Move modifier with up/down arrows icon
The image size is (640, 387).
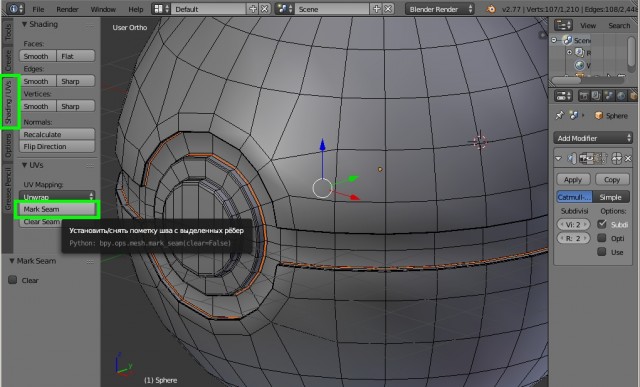pyautogui.click(x=617, y=158)
